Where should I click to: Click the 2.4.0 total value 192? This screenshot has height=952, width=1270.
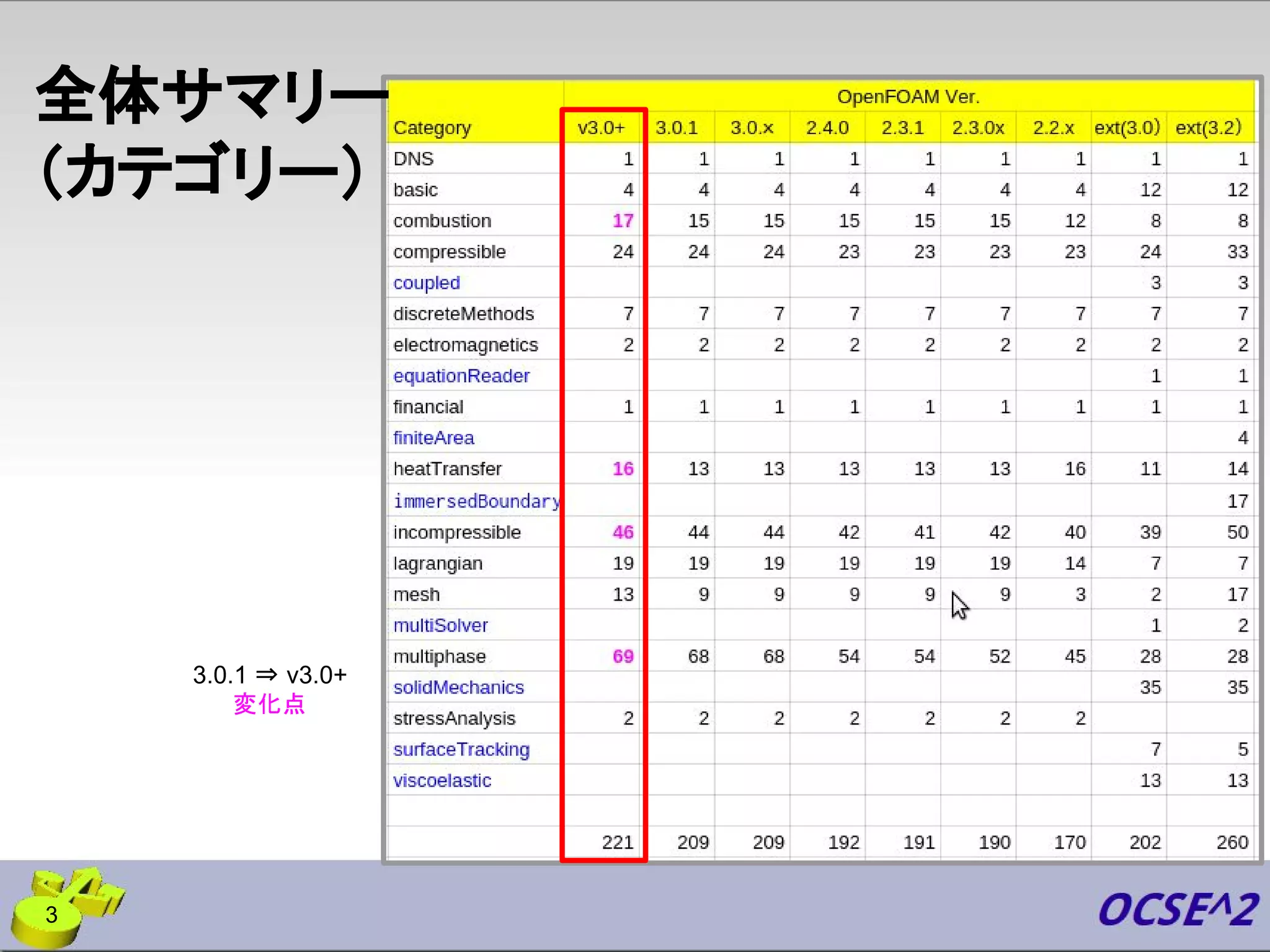pyautogui.click(x=844, y=842)
